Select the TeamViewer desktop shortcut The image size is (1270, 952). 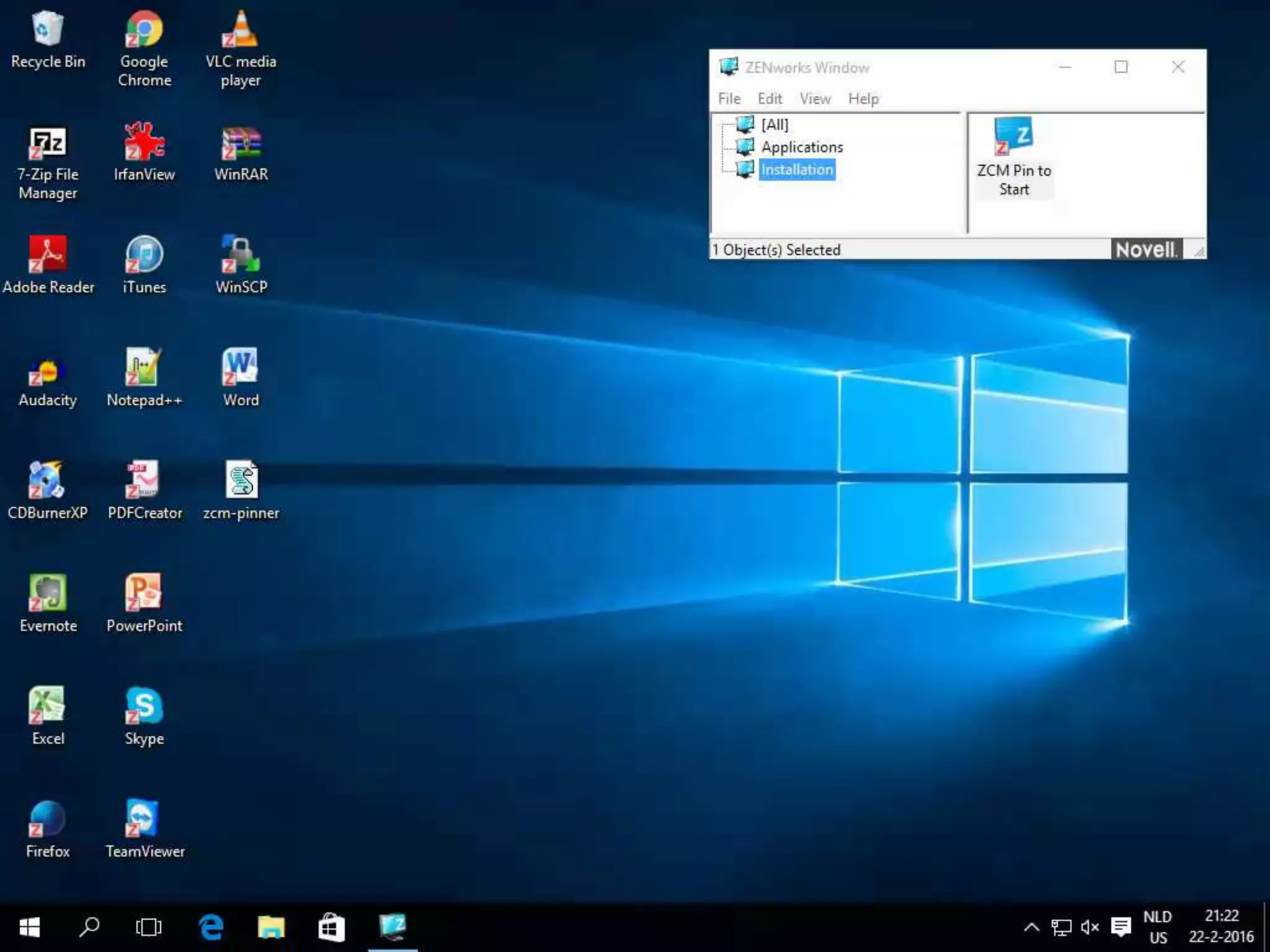click(144, 829)
